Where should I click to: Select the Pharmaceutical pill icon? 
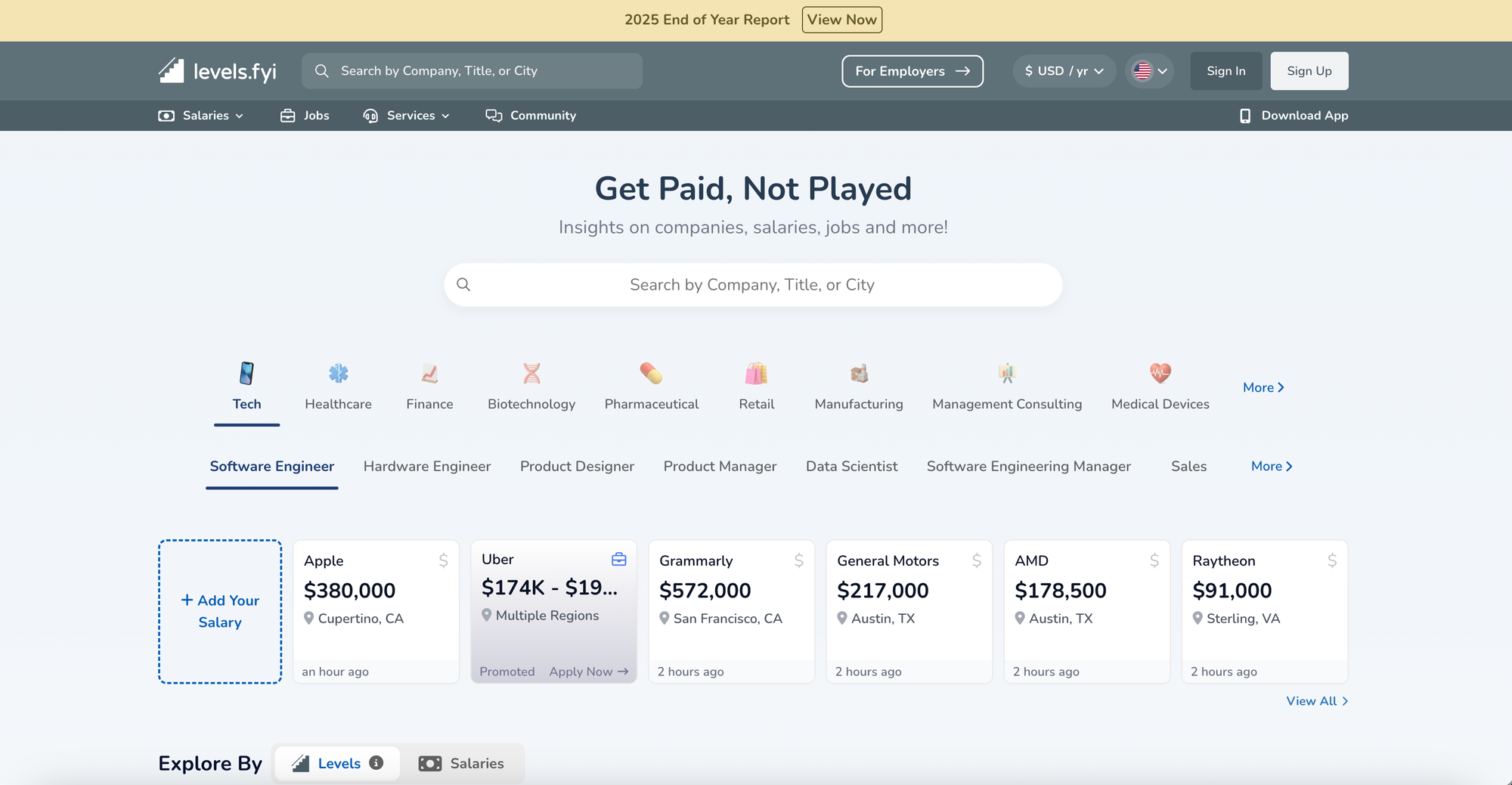tap(651, 374)
